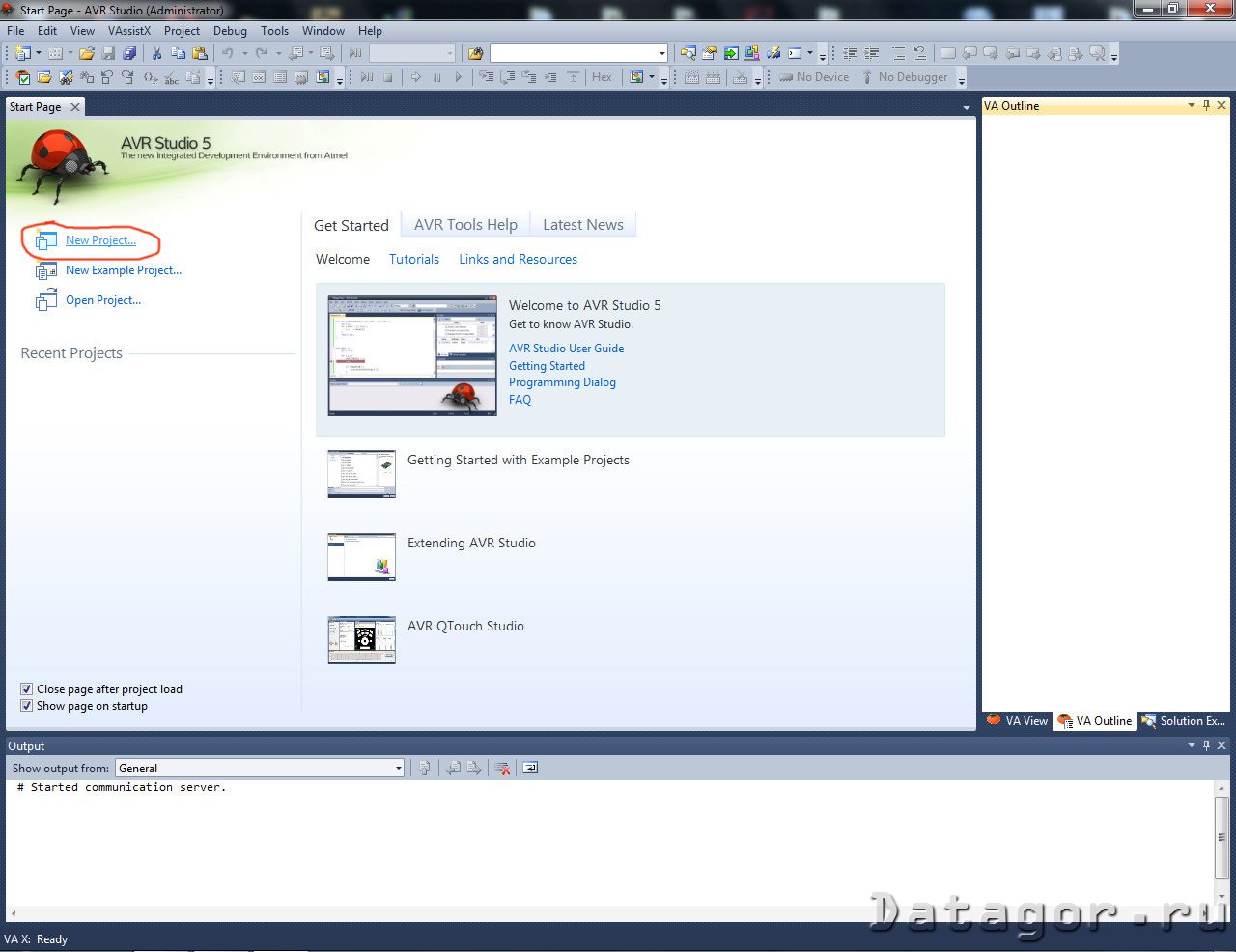Screen dimensions: 1236x952
Task: Open the Tools menu
Action: click(x=274, y=30)
